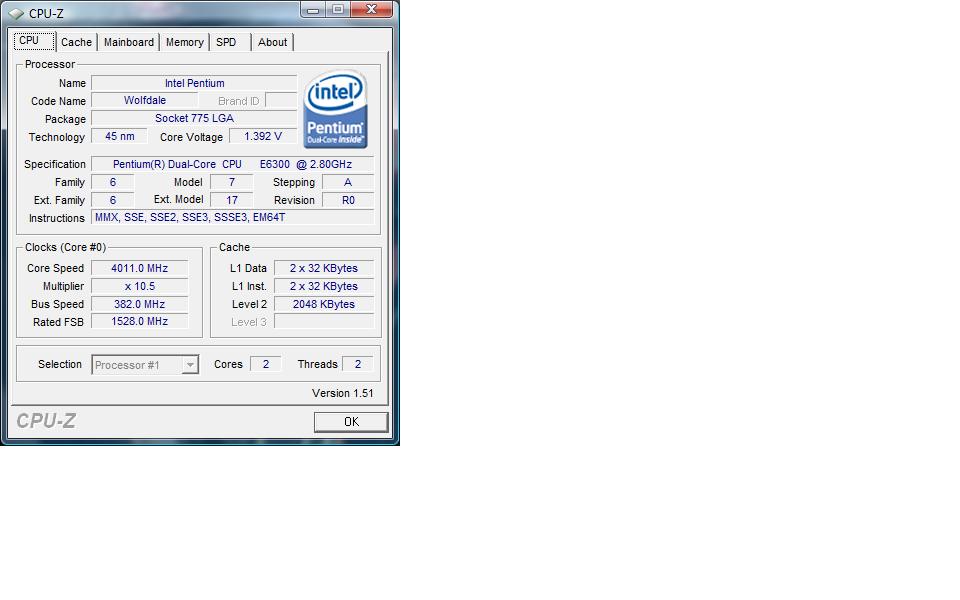
Task: Open the Processor #1 selection dropdown
Action: tap(145, 365)
